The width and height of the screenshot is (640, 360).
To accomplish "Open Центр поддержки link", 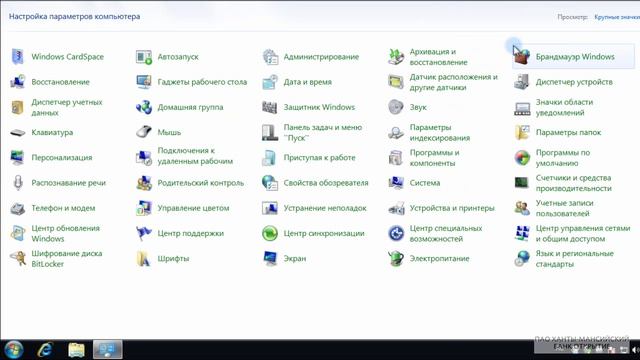I will [191, 233].
